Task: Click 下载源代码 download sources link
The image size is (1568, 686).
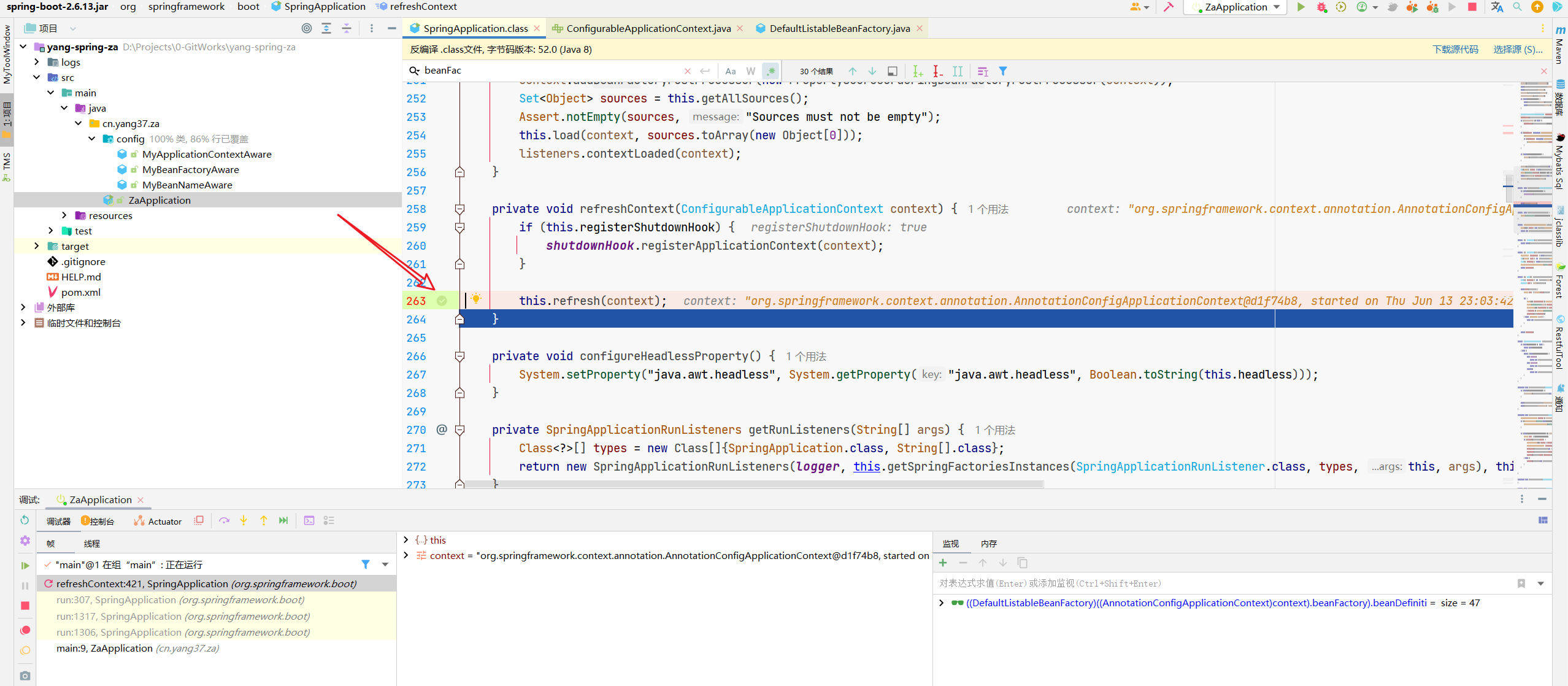Action: (1455, 49)
